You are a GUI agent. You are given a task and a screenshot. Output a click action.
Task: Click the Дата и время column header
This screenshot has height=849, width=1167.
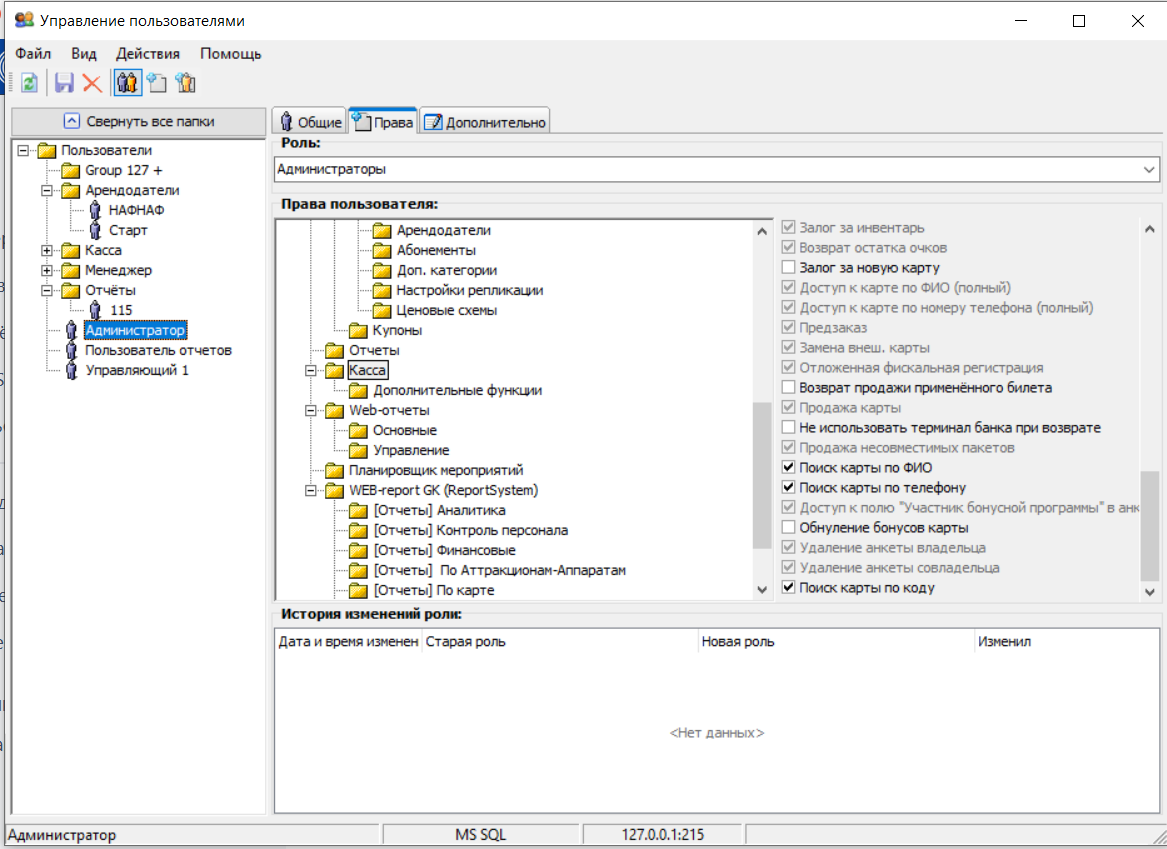348,641
